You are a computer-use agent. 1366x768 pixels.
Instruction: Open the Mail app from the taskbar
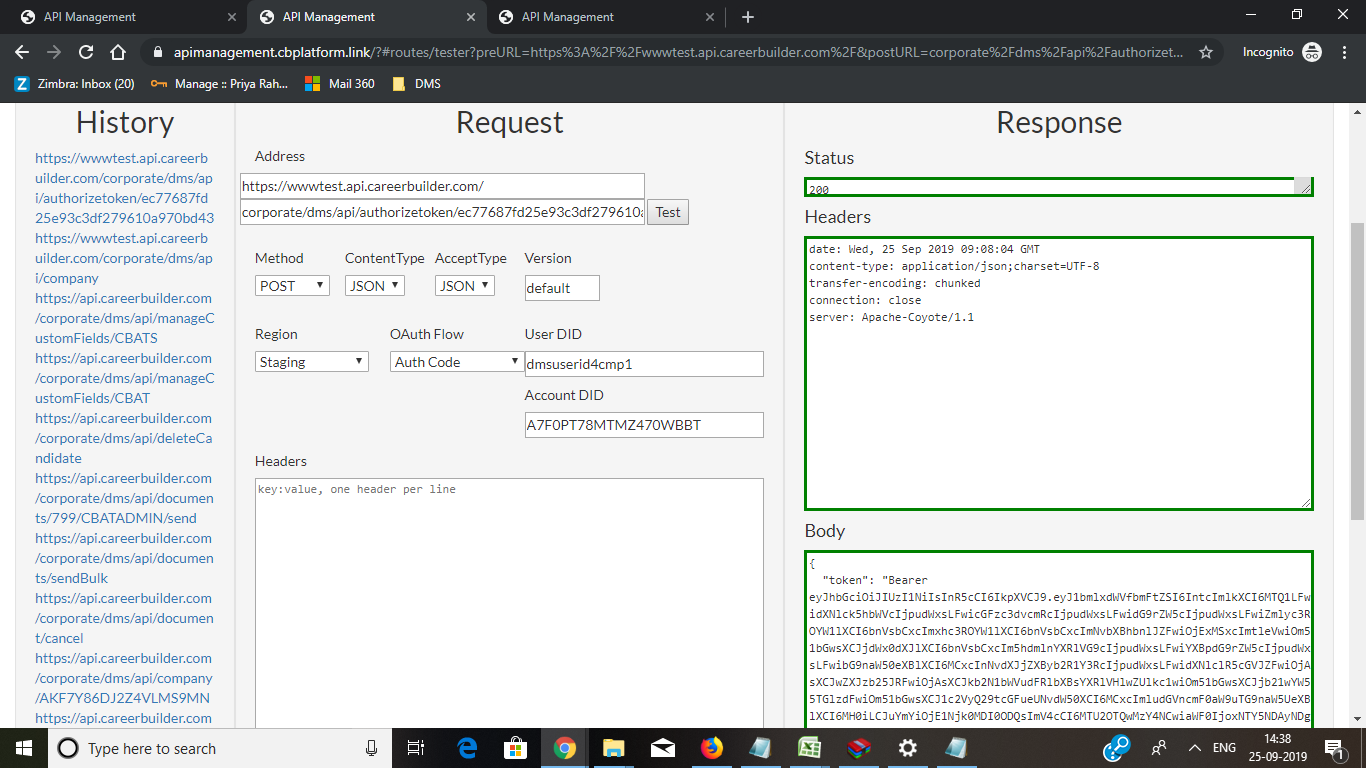tap(662, 748)
